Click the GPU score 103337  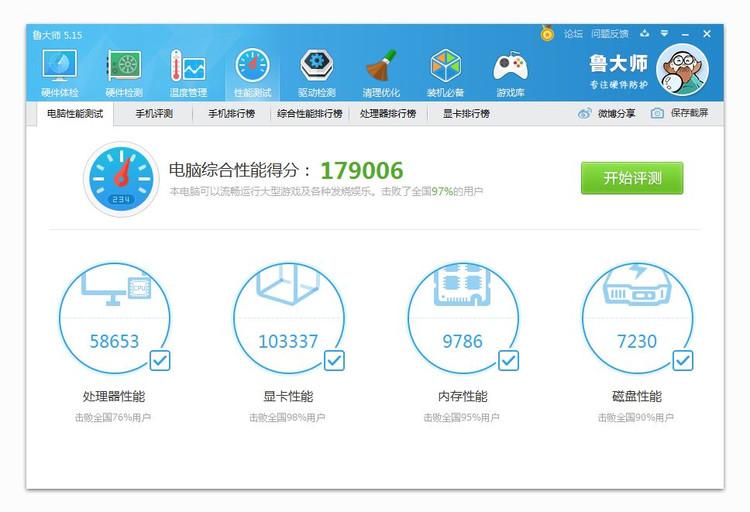(x=288, y=341)
